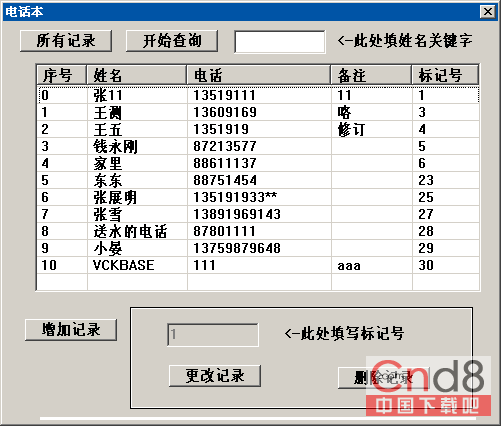Click remark 11 in 张11 row
The image size is (501, 426).
[x=344, y=95]
